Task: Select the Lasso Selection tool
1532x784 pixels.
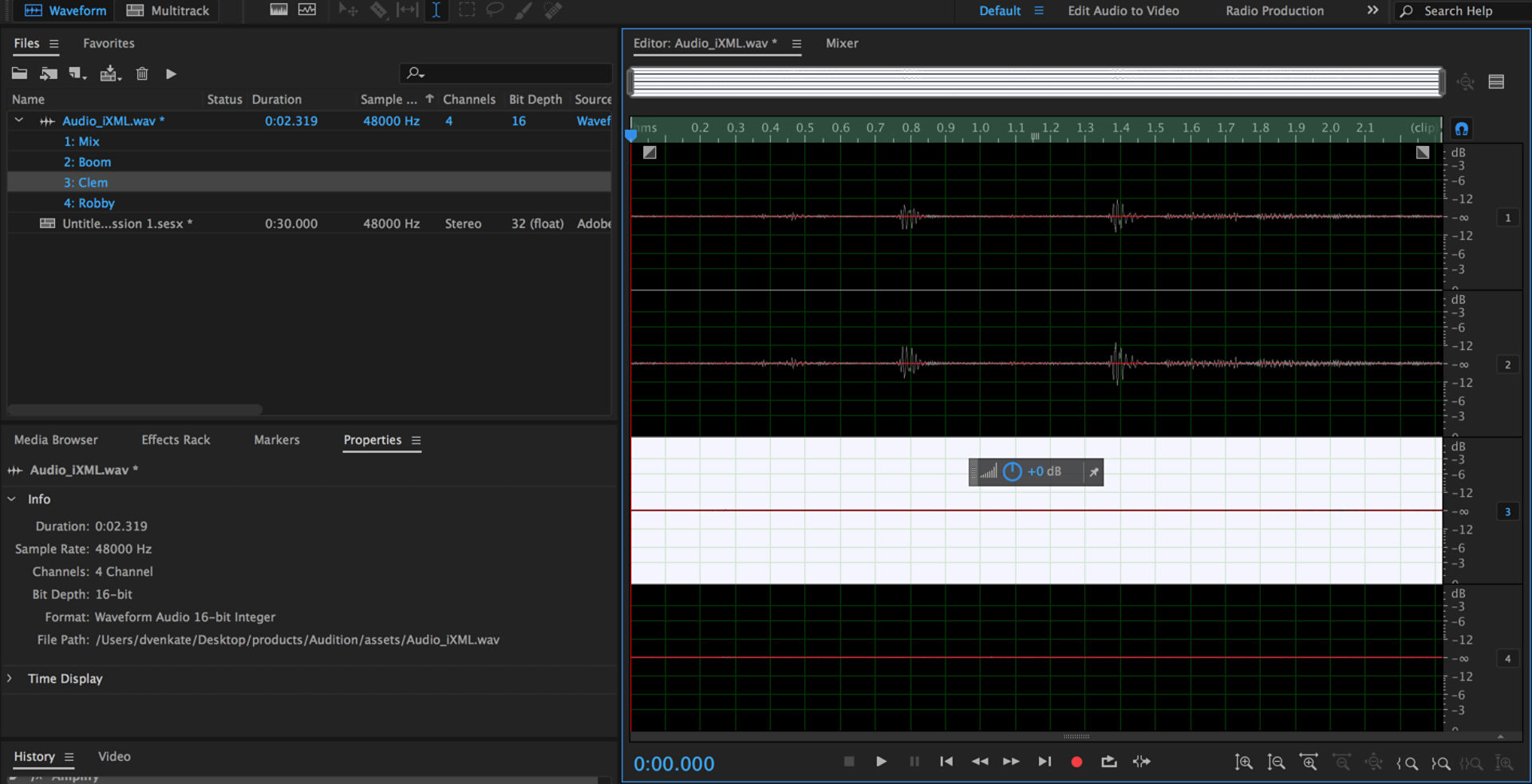Action: click(495, 10)
